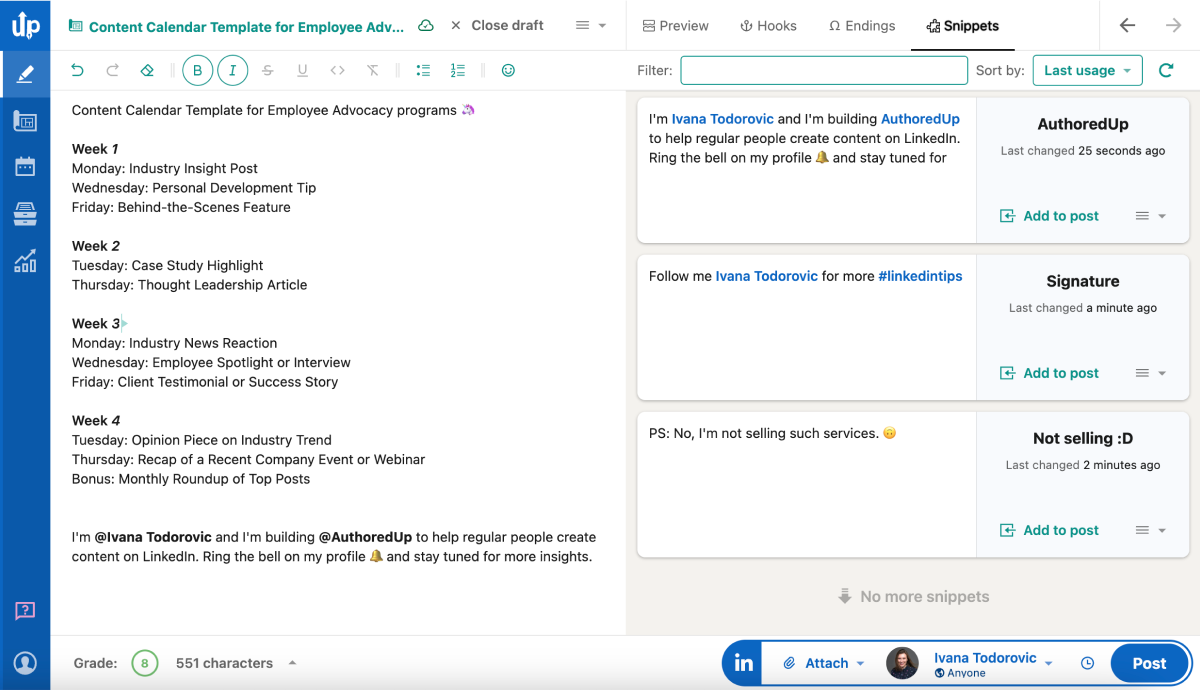Click 'Bonus: Monthly Roundup of Top Posts' line
This screenshot has height=690, width=1200.
pyautogui.click(x=191, y=479)
